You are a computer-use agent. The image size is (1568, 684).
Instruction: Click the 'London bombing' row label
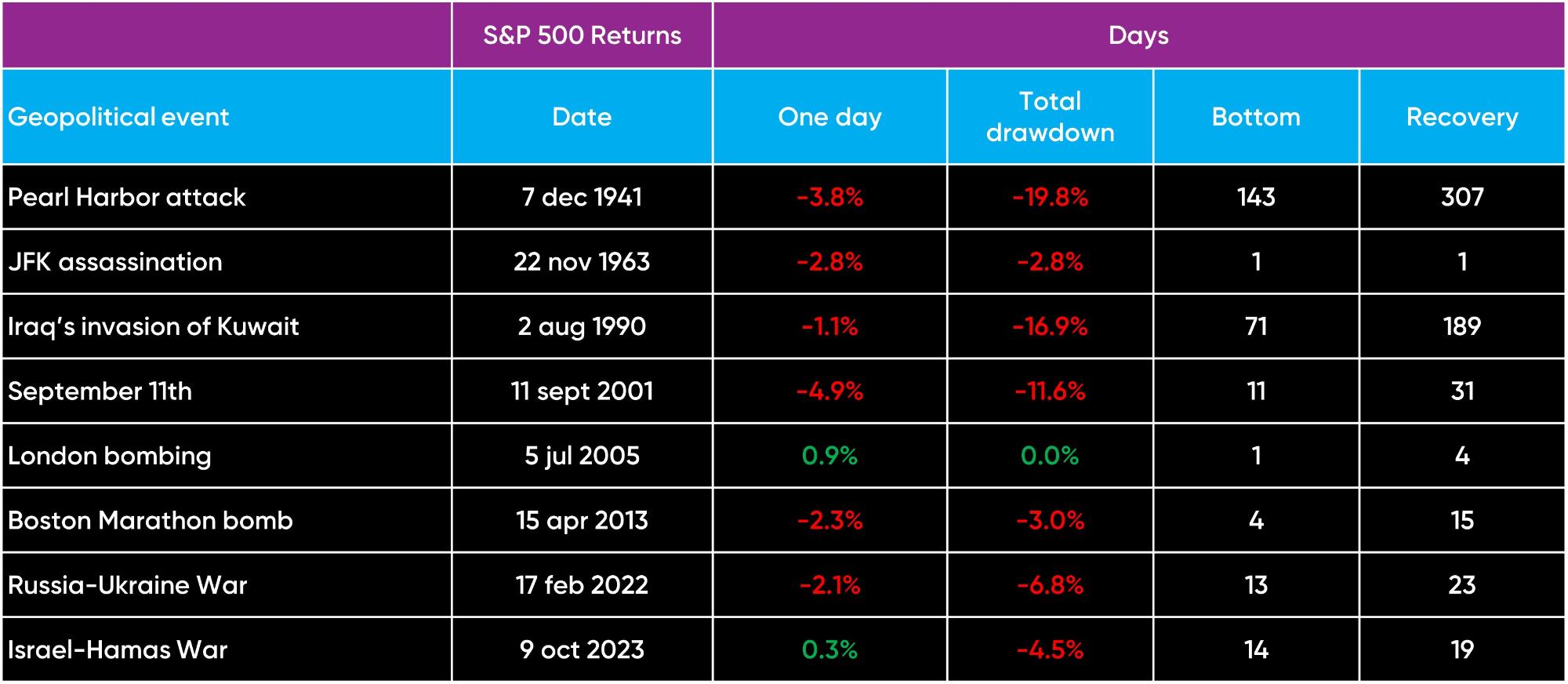[x=110, y=456]
